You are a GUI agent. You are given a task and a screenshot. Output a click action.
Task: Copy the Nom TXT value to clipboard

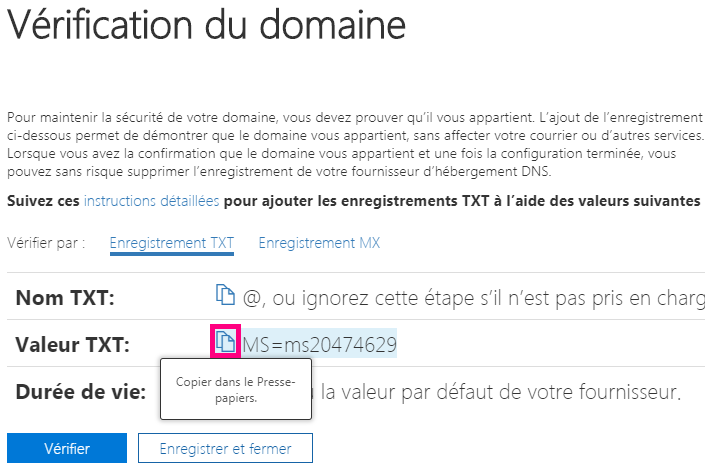pyautogui.click(x=225, y=296)
